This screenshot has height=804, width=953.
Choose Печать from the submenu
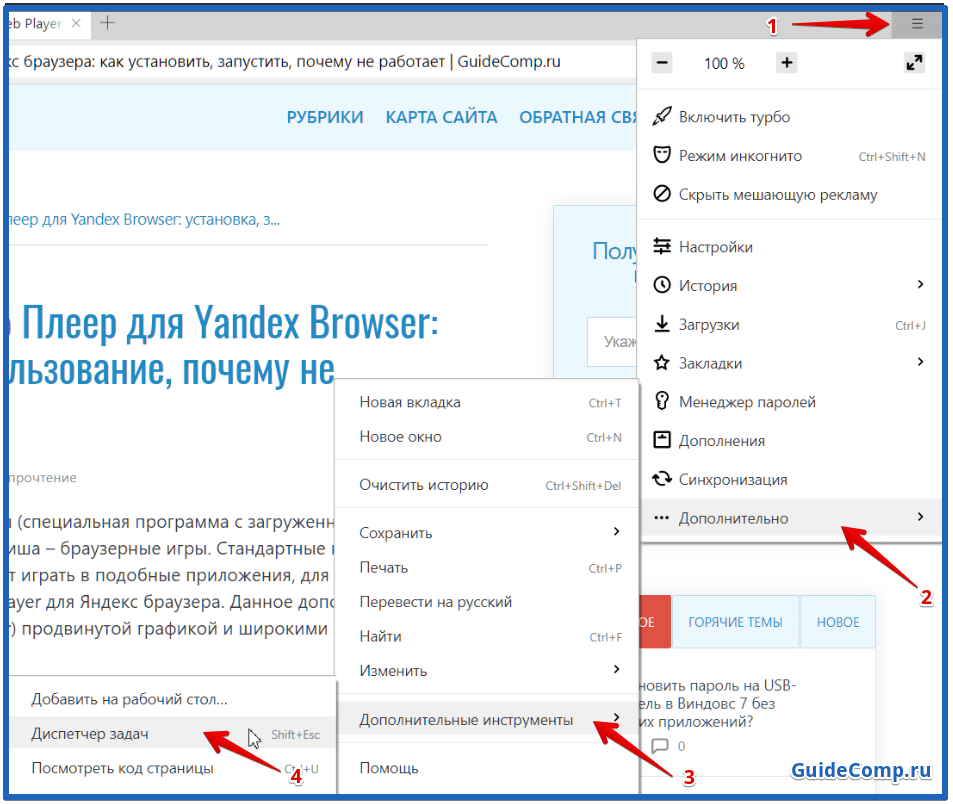point(487,568)
